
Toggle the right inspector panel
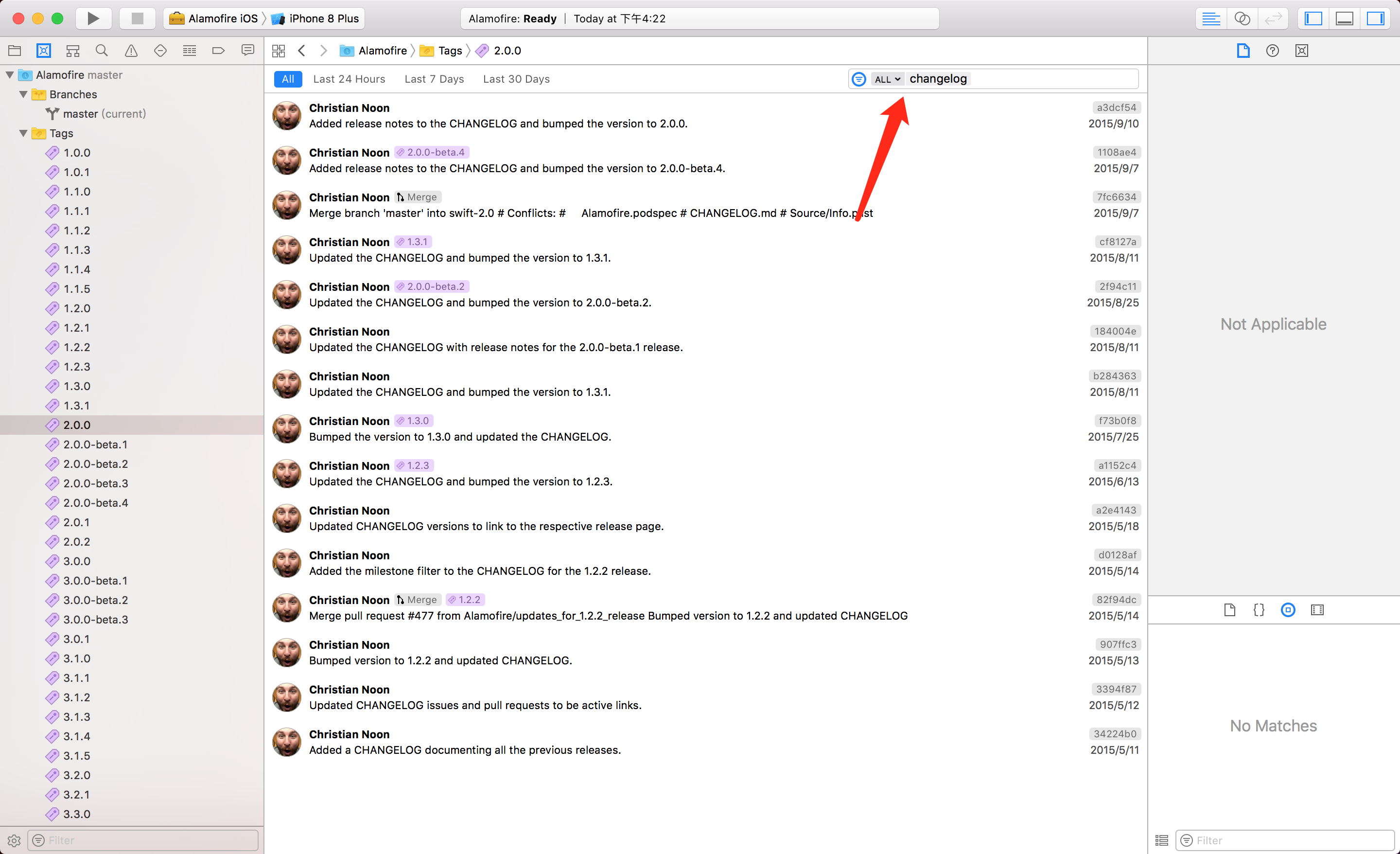click(x=1375, y=18)
